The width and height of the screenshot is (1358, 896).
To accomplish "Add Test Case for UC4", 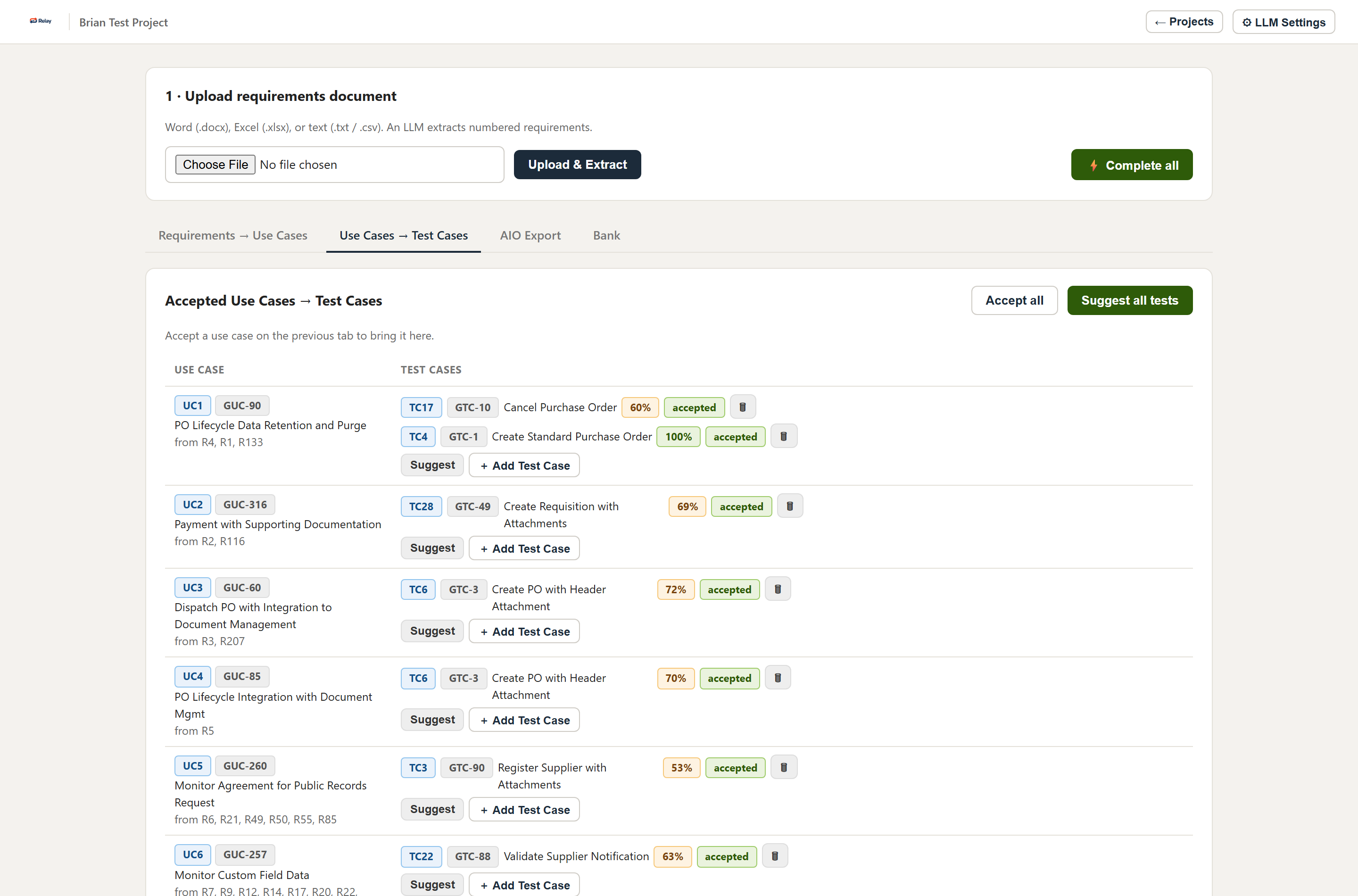I will coord(524,720).
